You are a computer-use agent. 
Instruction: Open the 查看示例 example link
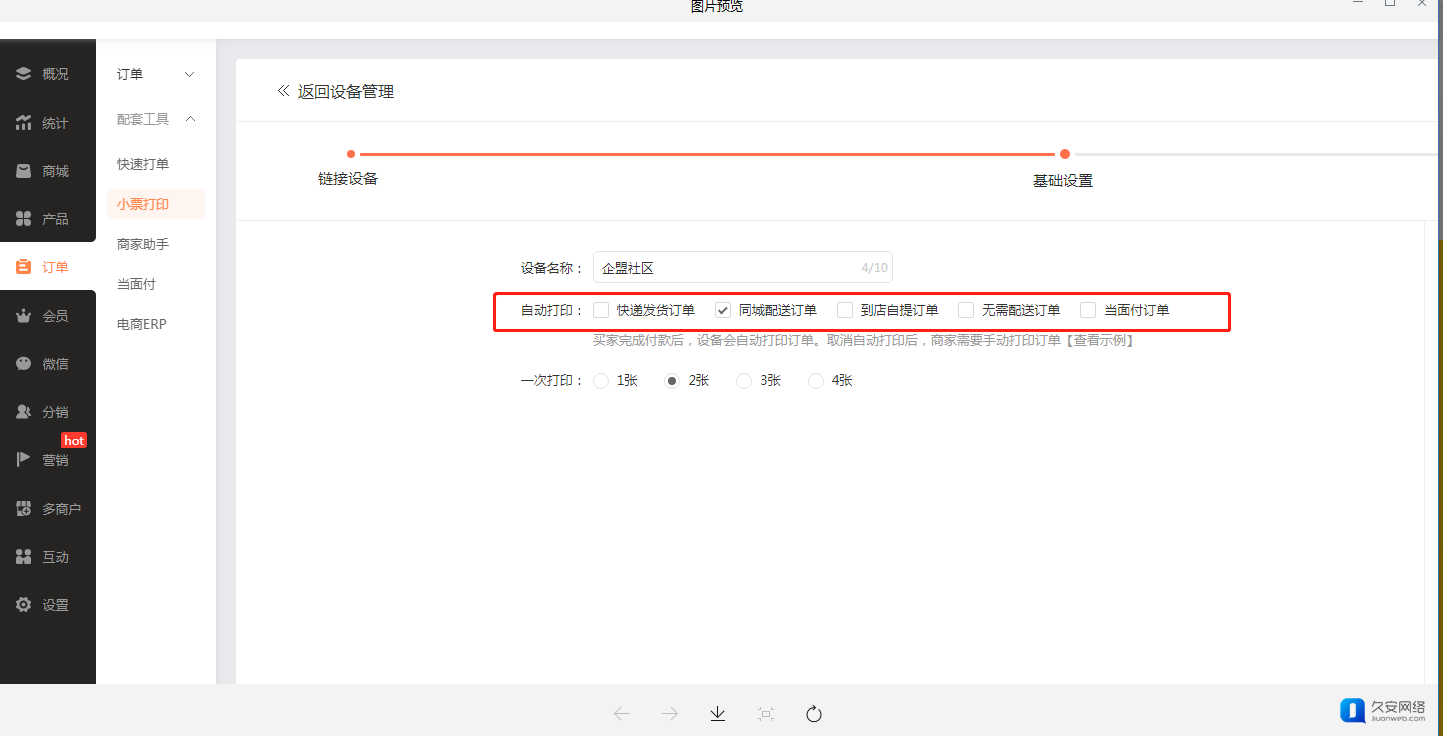point(1100,341)
